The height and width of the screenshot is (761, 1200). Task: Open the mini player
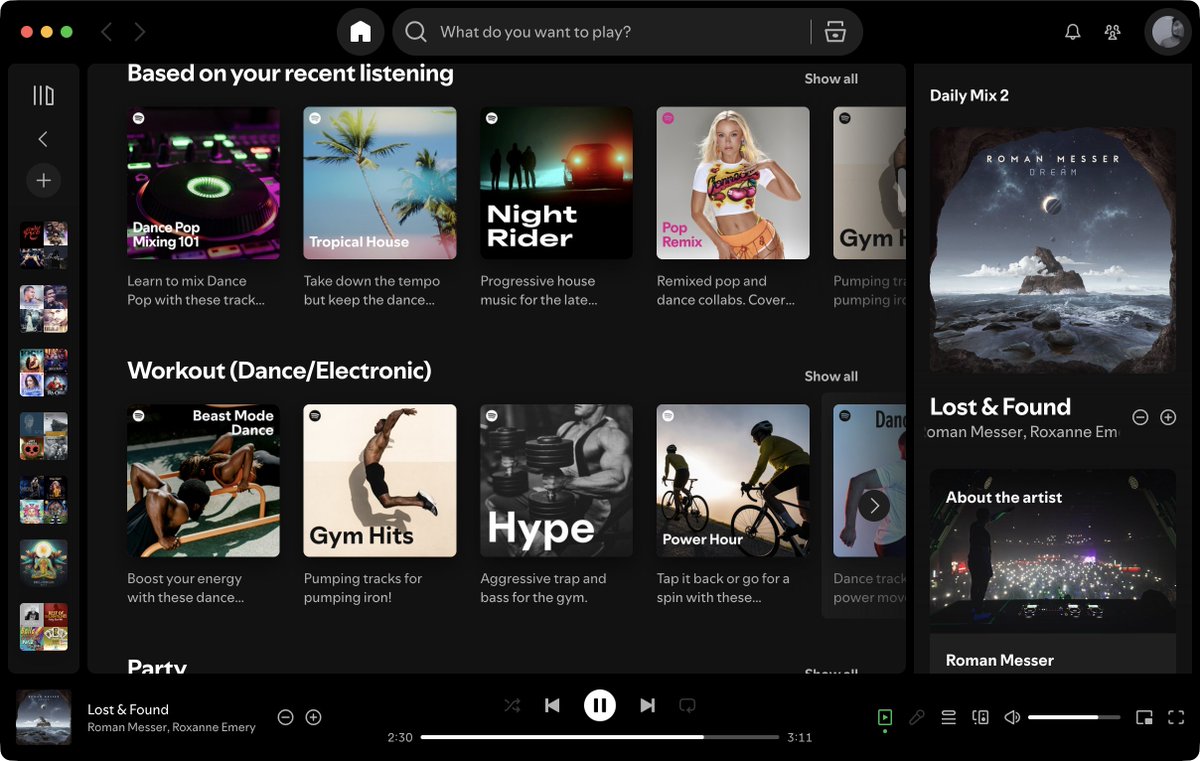coord(1144,717)
